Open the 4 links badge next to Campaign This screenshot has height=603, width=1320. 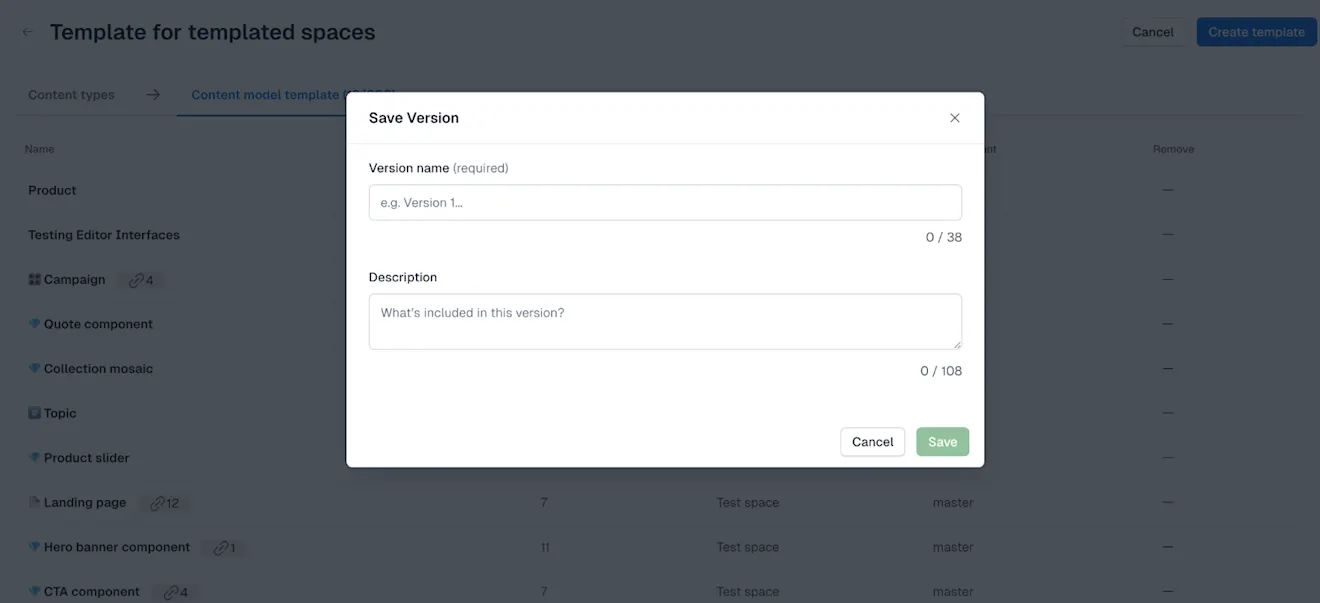coord(142,279)
